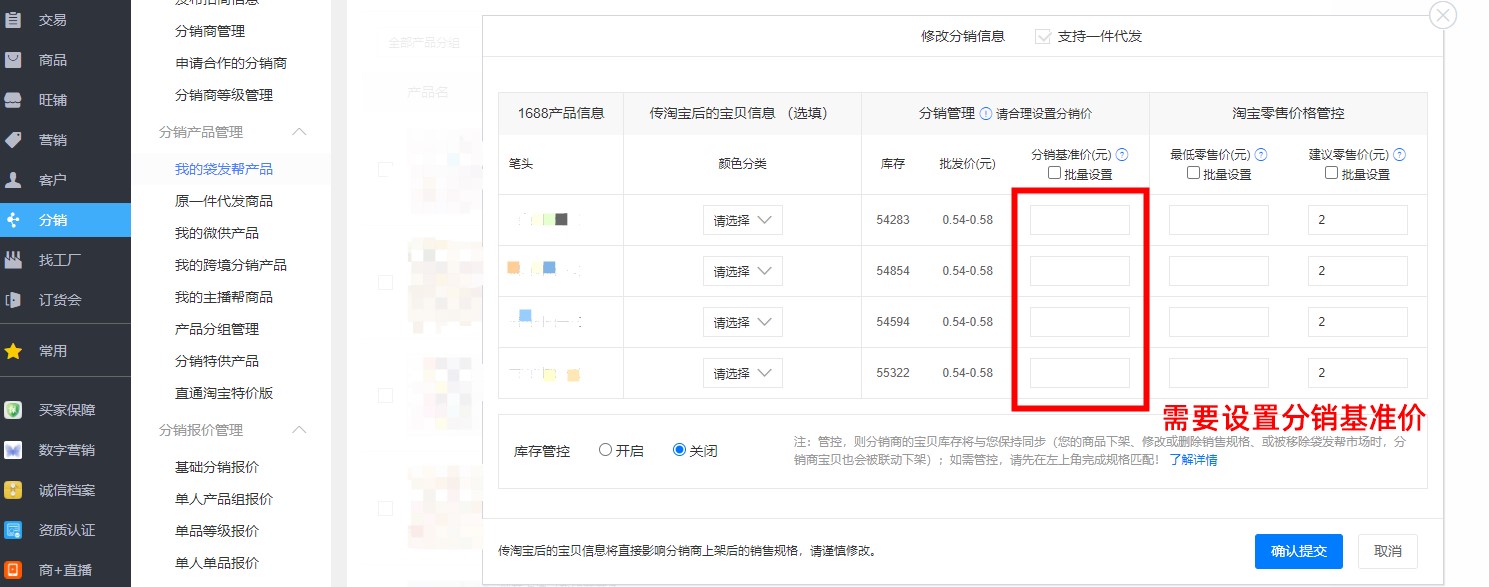Open the 商品 sidebar icon
This screenshot has width=1489, height=587.
(x=13, y=60)
